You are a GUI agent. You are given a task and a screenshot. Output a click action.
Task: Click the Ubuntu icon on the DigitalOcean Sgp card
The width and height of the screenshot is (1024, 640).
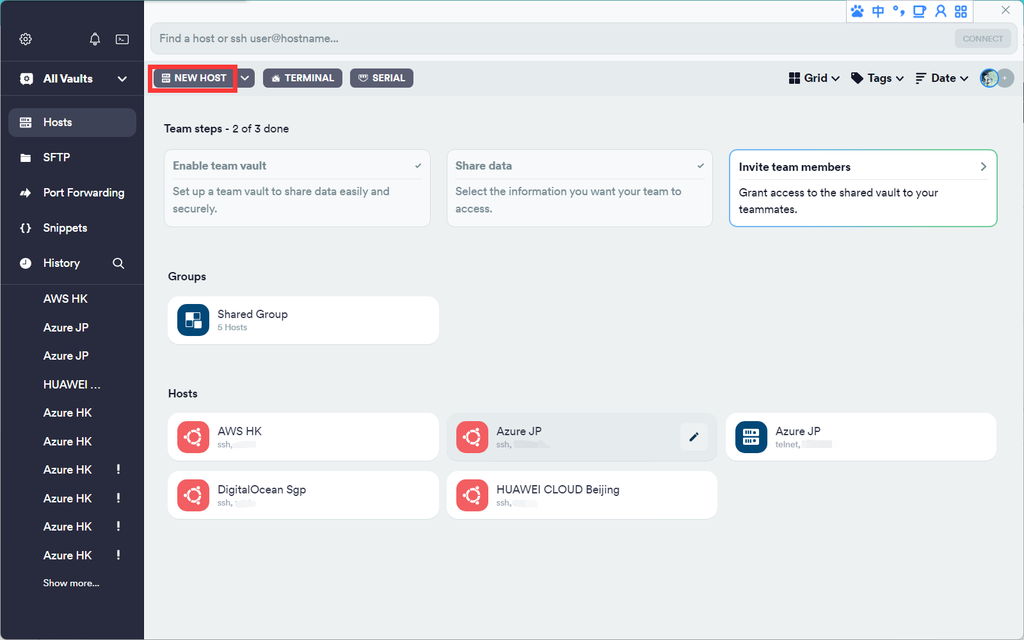point(193,496)
